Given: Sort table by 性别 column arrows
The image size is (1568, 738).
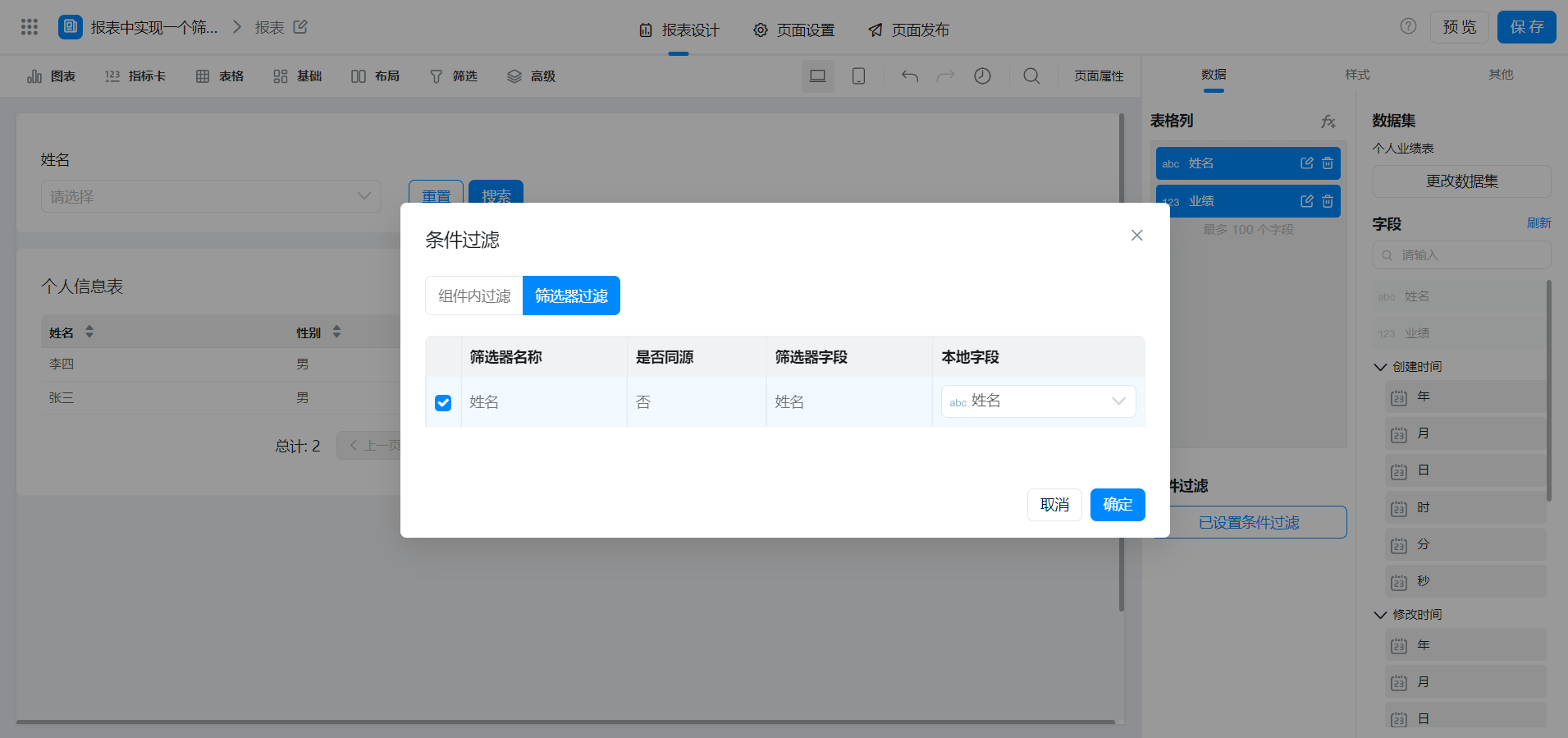Looking at the screenshot, I should (336, 332).
